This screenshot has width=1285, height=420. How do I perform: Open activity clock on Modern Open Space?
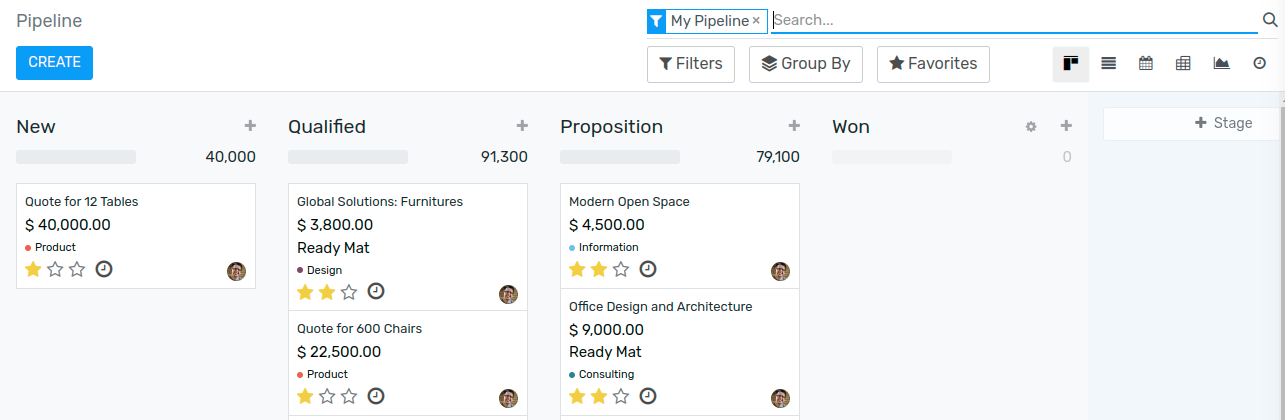(648, 269)
